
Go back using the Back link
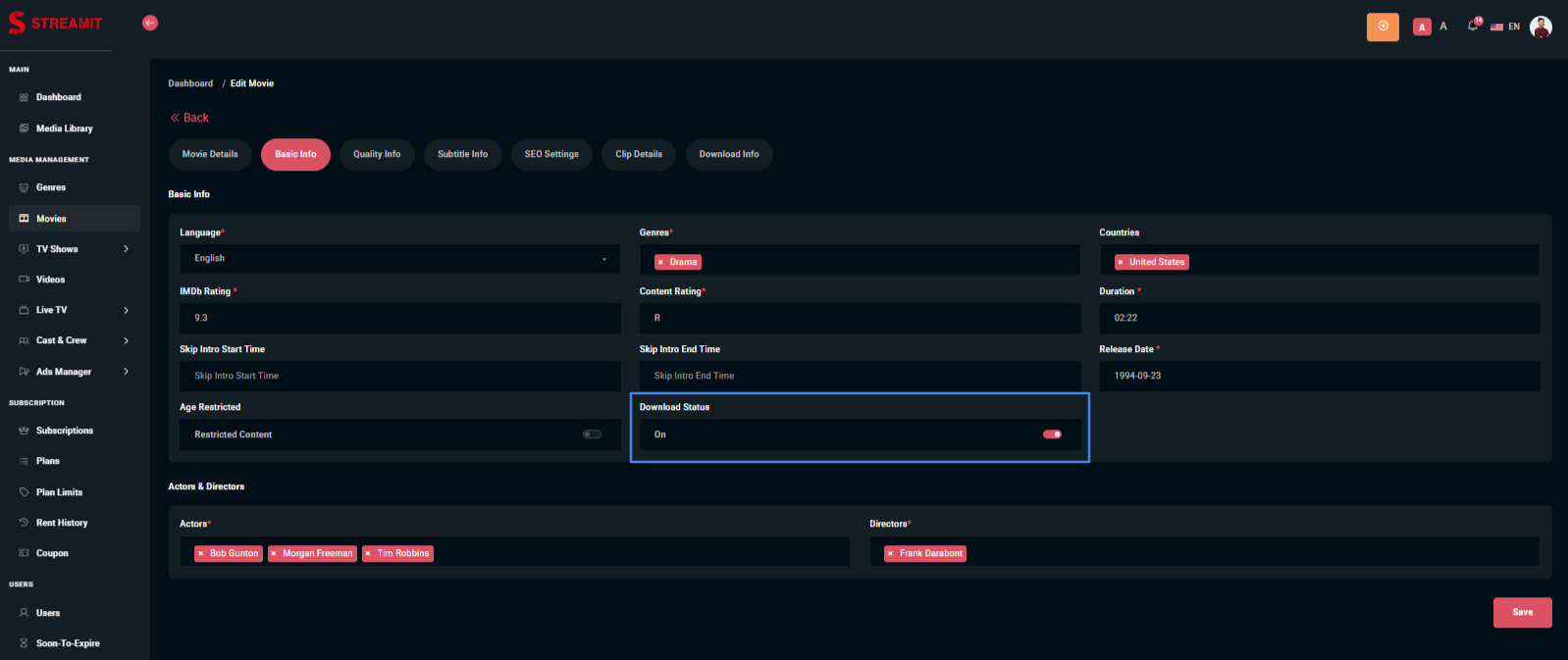[x=189, y=118]
